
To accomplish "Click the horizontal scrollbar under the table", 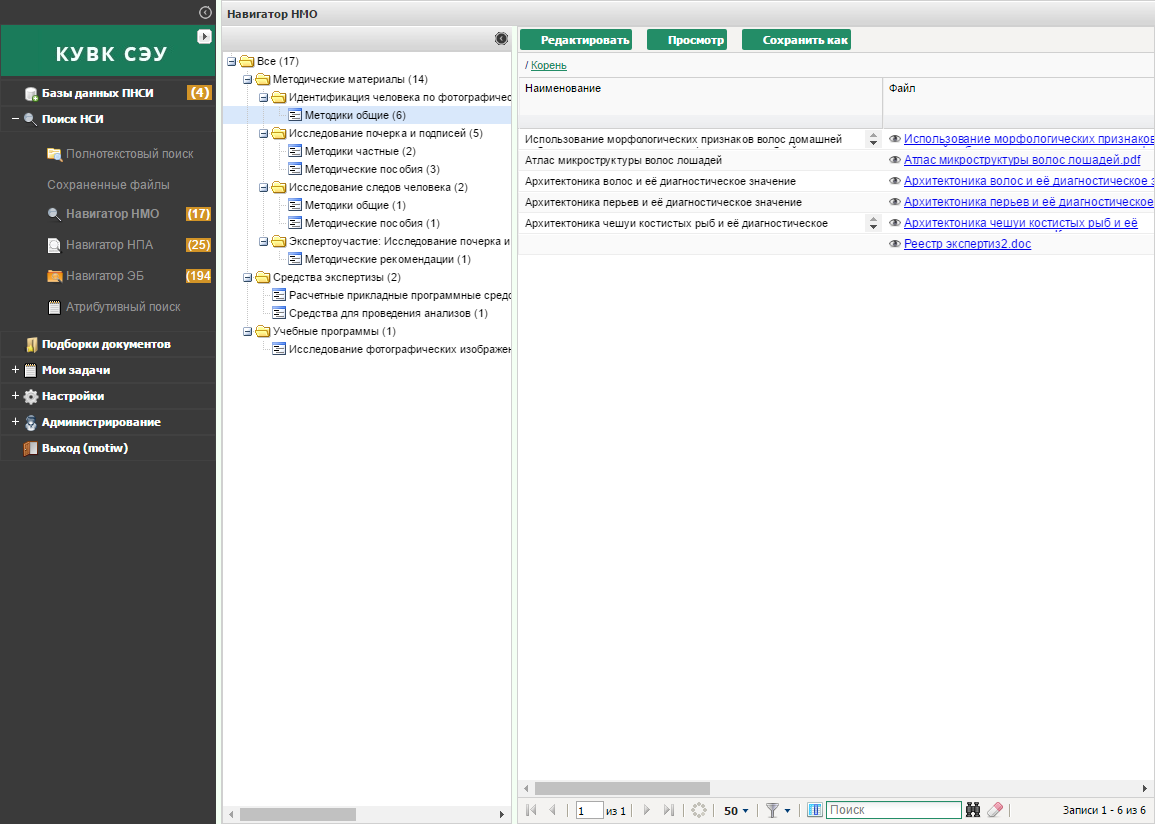I will [622, 788].
